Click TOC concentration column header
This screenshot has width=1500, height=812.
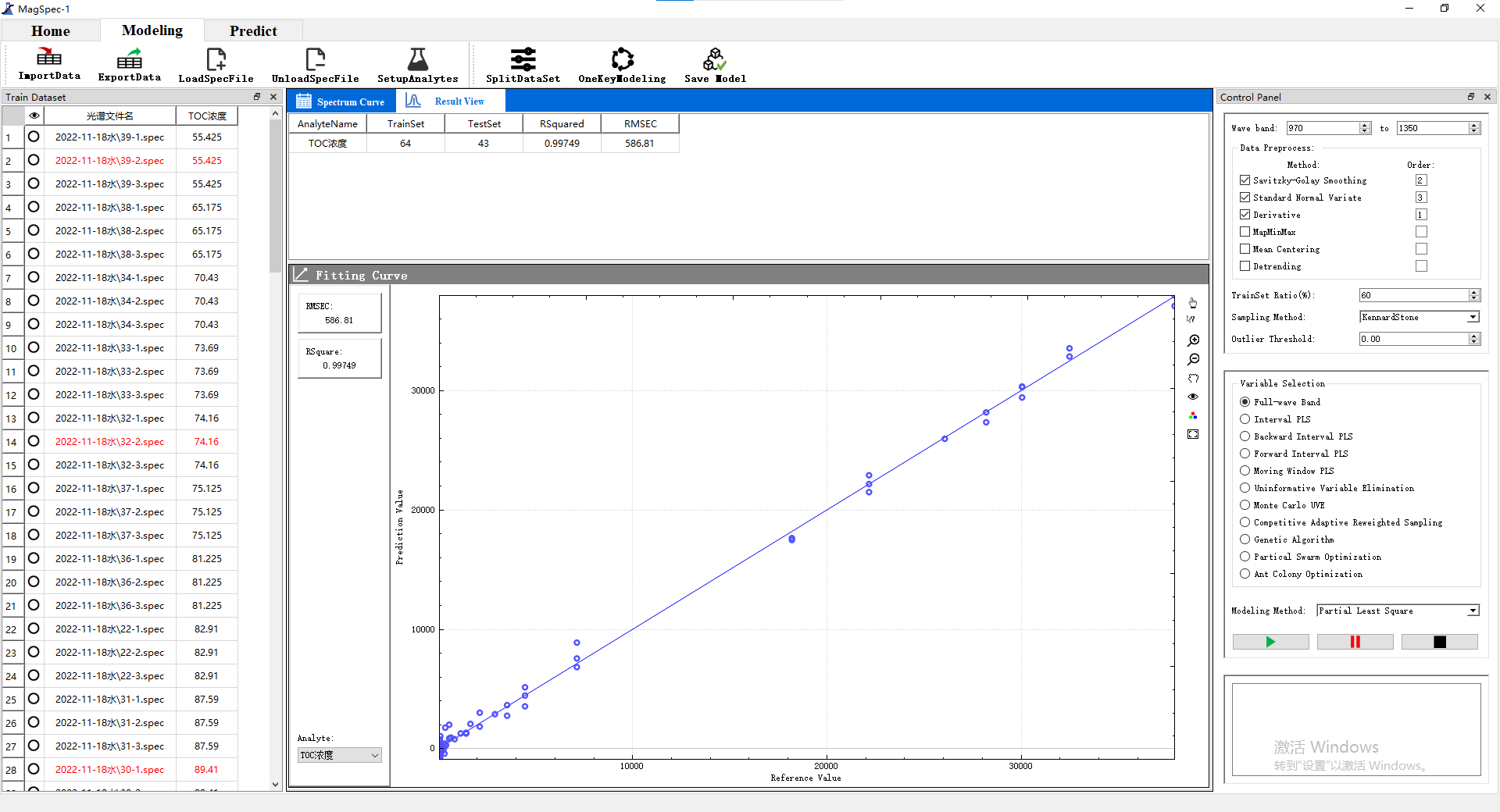click(207, 116)
